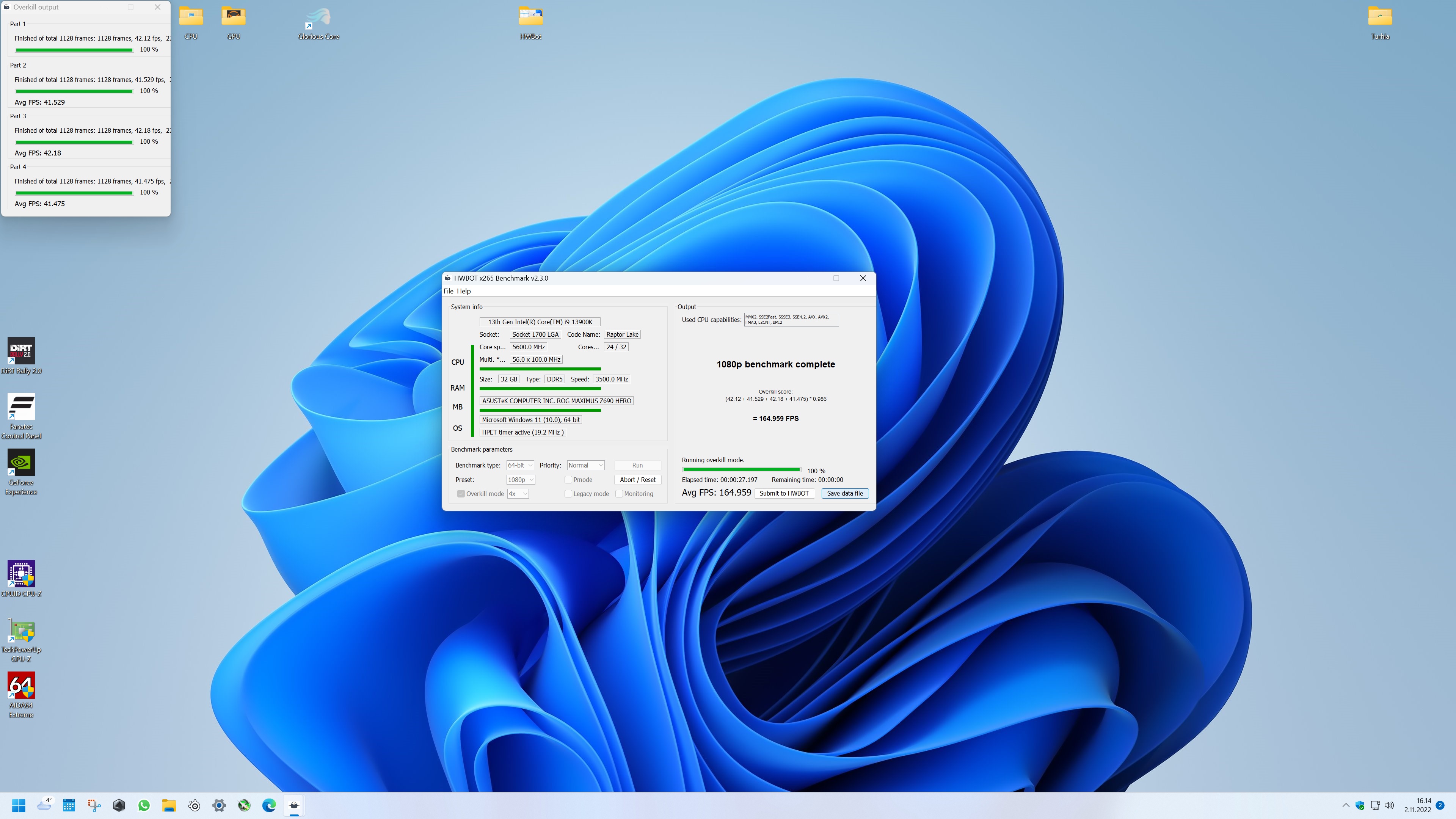Open the notification count badge
Viewport: 1456px width, 819px height.
[1440, 805]
